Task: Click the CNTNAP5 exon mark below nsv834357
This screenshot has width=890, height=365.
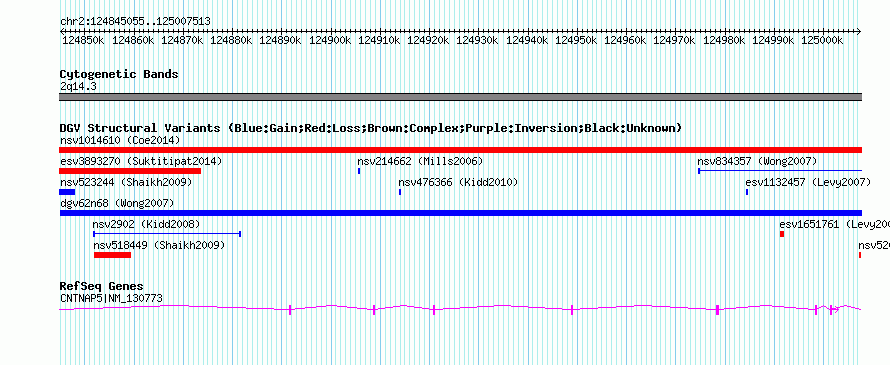Action: [x=717, y=309]
